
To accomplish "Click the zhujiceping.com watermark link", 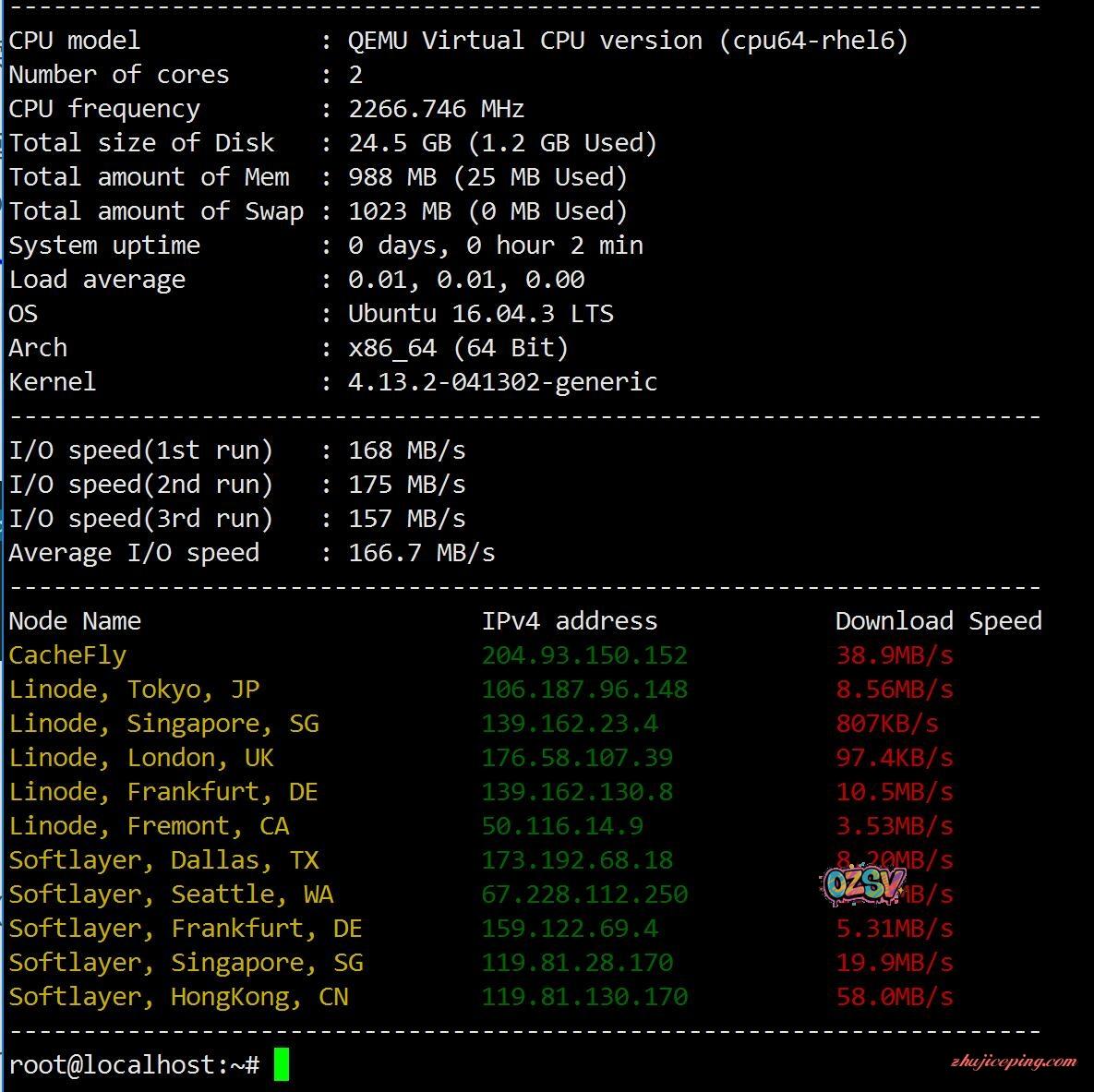I will pyautogui.click(x=1012, y=1062).
